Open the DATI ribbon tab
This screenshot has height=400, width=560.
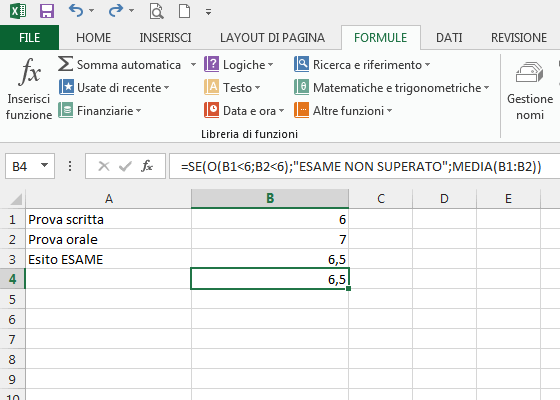click(x=449, y=38)
